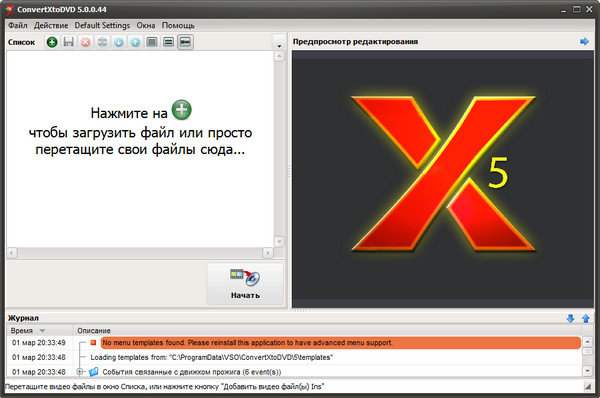Click the blue arrow beside preview header

point(584,41)
